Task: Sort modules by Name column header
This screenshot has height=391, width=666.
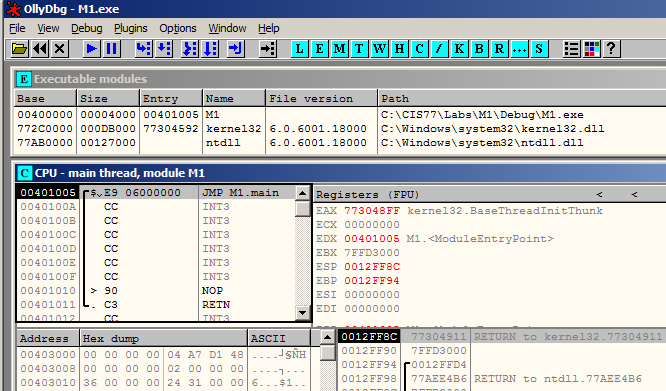Action: tap(234, 98)
